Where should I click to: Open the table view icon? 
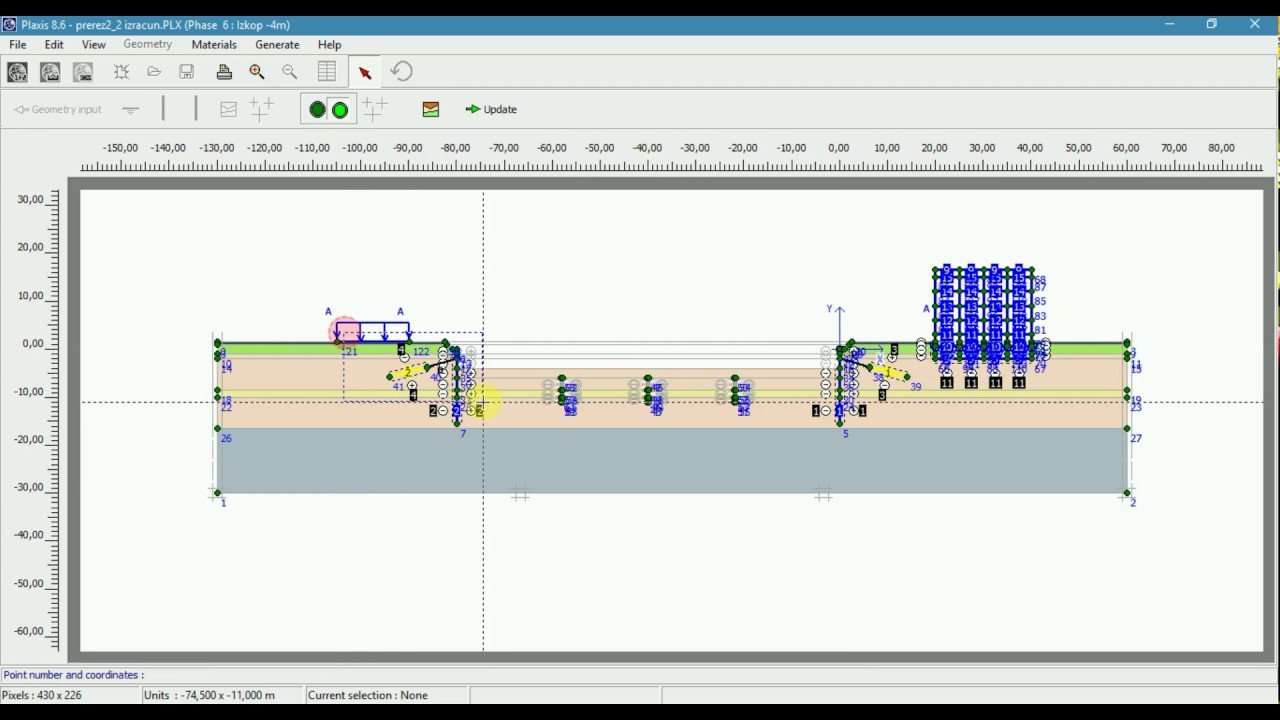[x=327, y=71]
